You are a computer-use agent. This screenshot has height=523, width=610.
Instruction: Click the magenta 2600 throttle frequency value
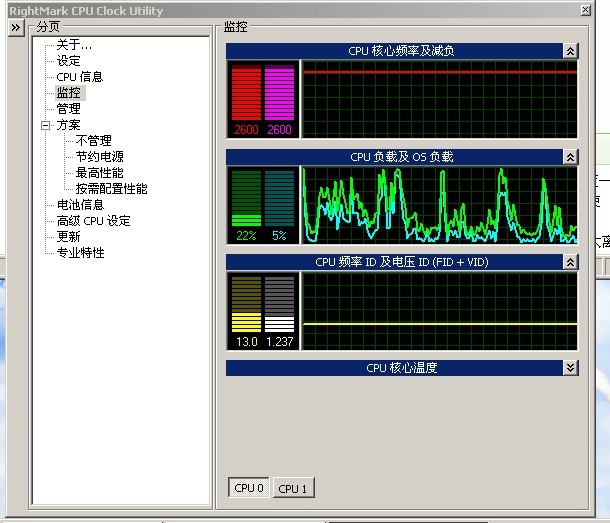click(279, 130)
